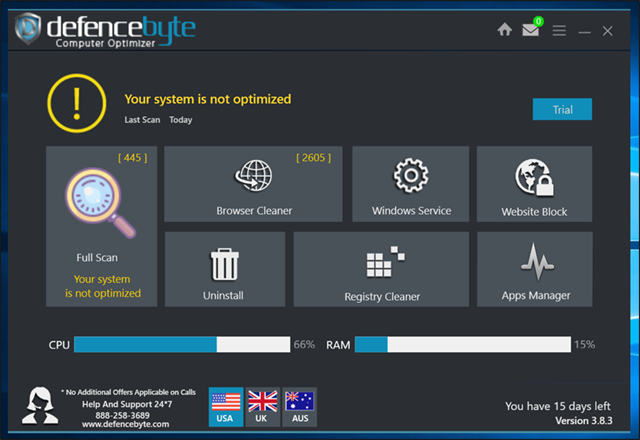Select the USA flag support option
The width and height of the screenshot is (640, 440).
(226, 407)
